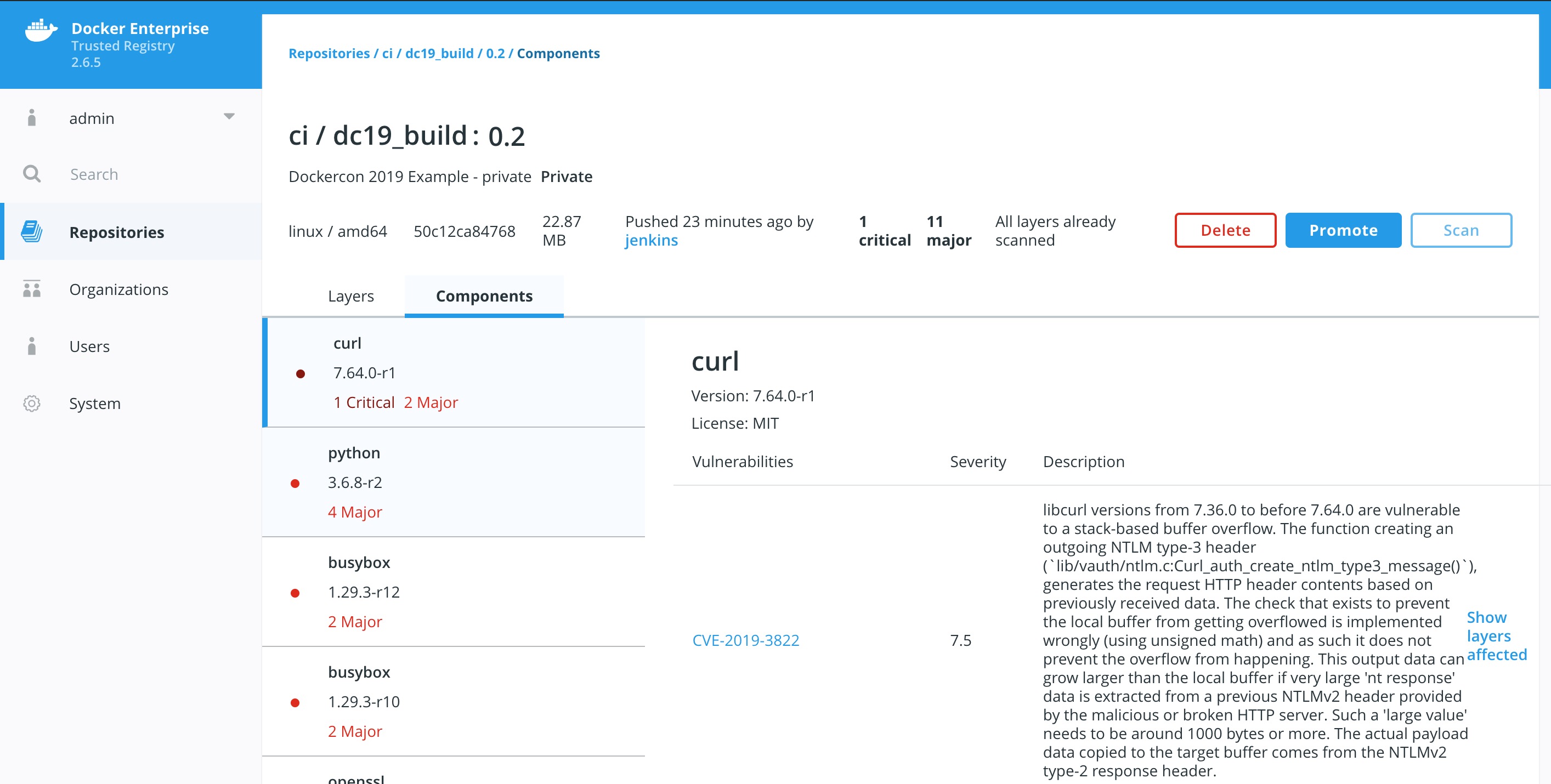
Task: Click the search magnifier icon
Action: click(x=32, y=174)
